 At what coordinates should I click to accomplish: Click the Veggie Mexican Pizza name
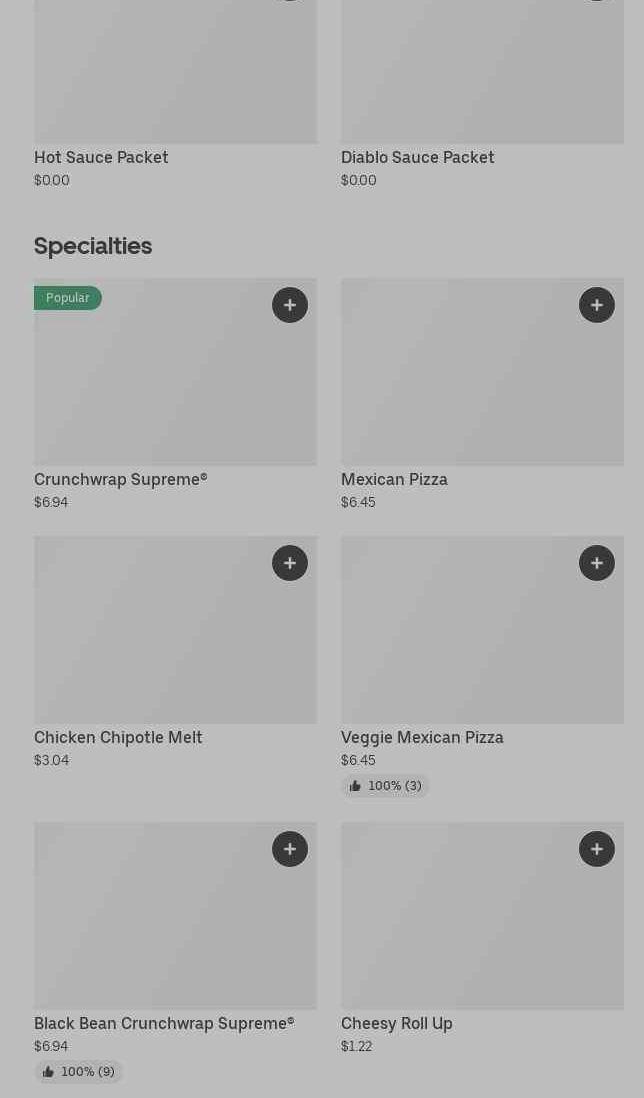point(422,737)
